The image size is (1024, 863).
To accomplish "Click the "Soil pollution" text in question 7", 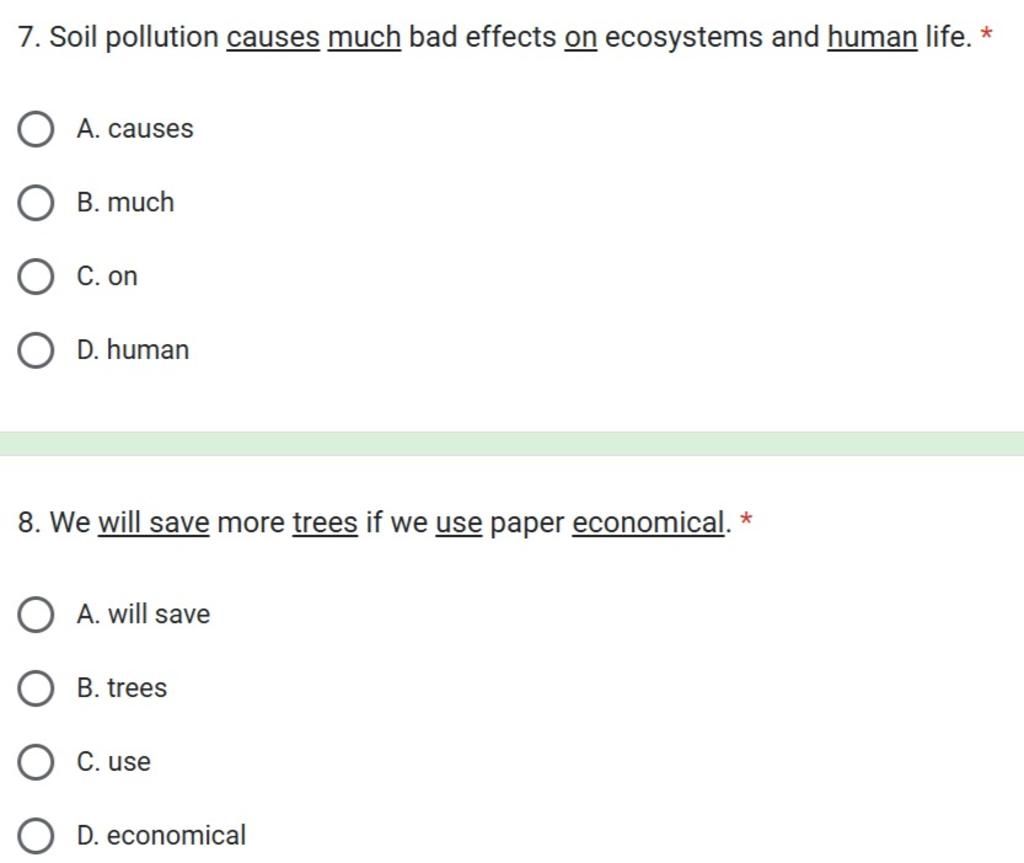I will pyautogui.click(x=134, y=38).
